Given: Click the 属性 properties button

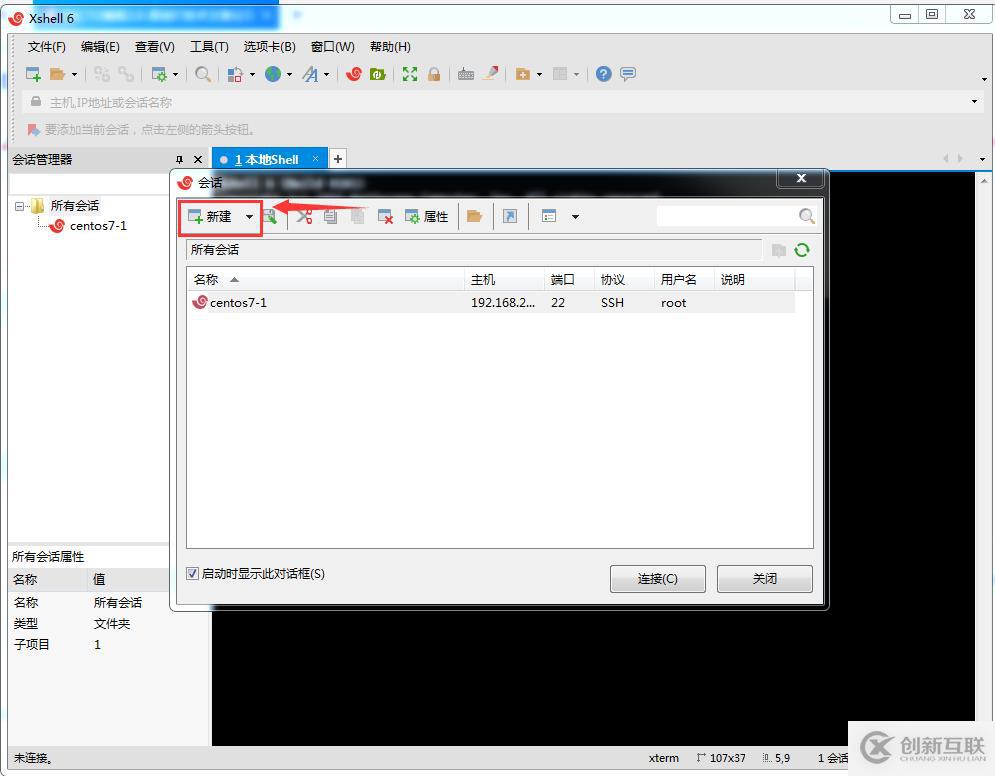Looking at the screenshot, I should tap(426, 216).
